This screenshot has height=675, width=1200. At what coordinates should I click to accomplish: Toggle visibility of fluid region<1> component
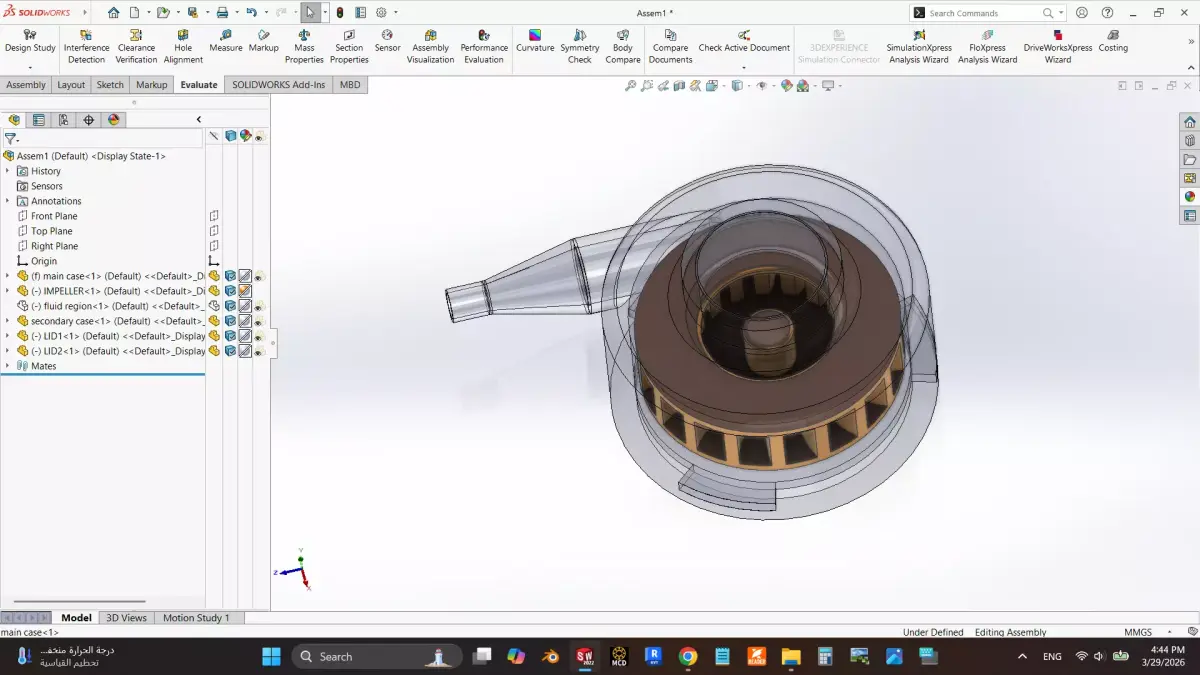(x=258, y=305)
